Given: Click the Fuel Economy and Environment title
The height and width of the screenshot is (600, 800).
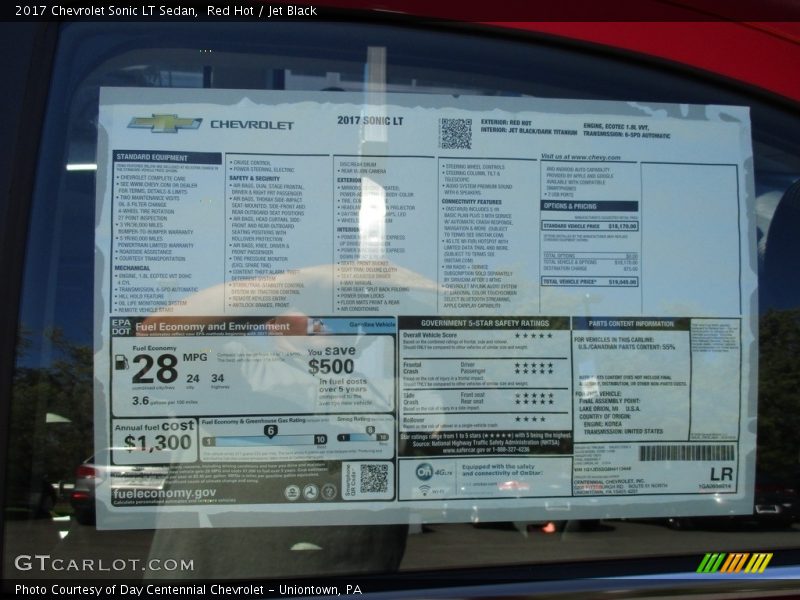Looking at the screenshot, I should (x=213, y=327).
